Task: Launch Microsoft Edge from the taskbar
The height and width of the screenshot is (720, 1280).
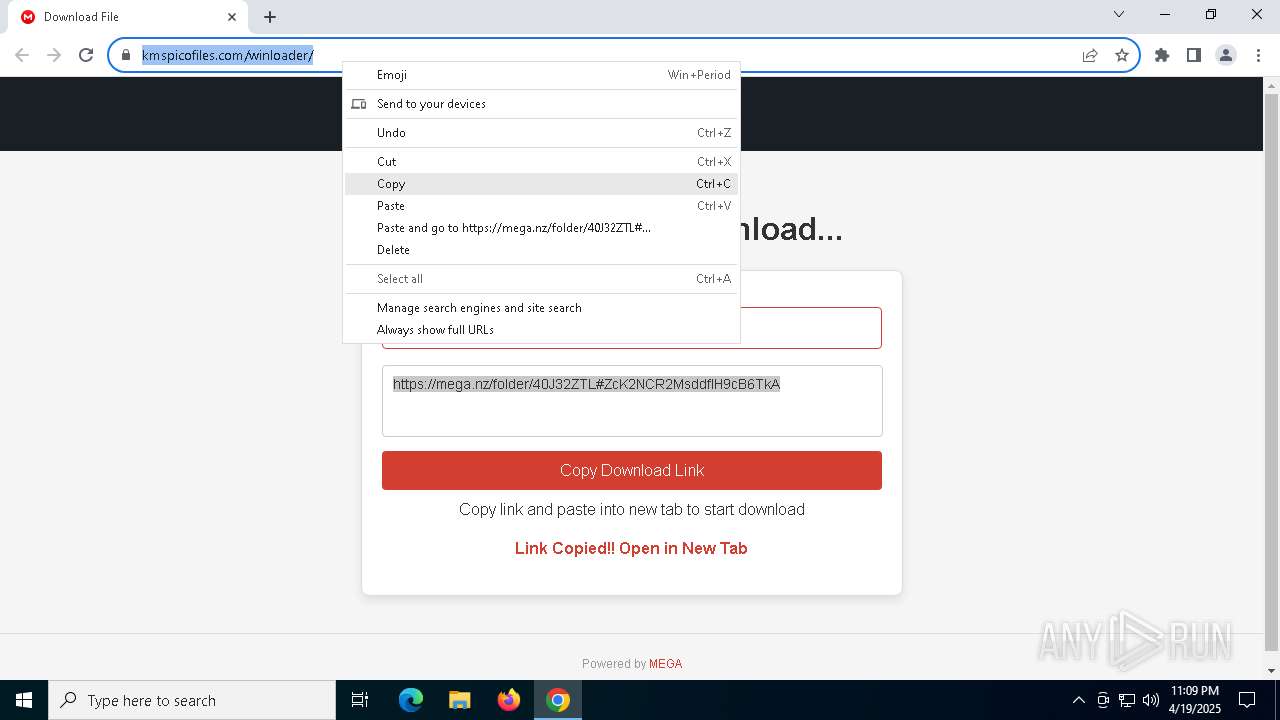Action: pos(411,700)
